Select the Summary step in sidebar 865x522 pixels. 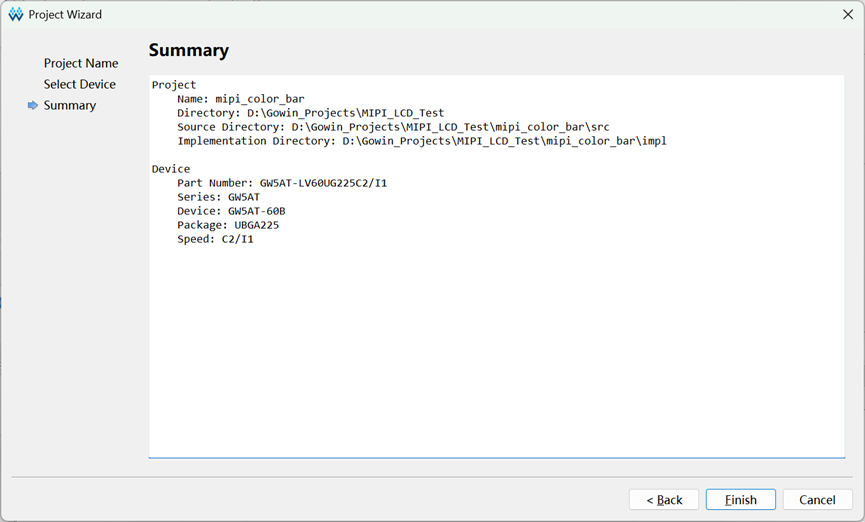[x=70, y=105]
